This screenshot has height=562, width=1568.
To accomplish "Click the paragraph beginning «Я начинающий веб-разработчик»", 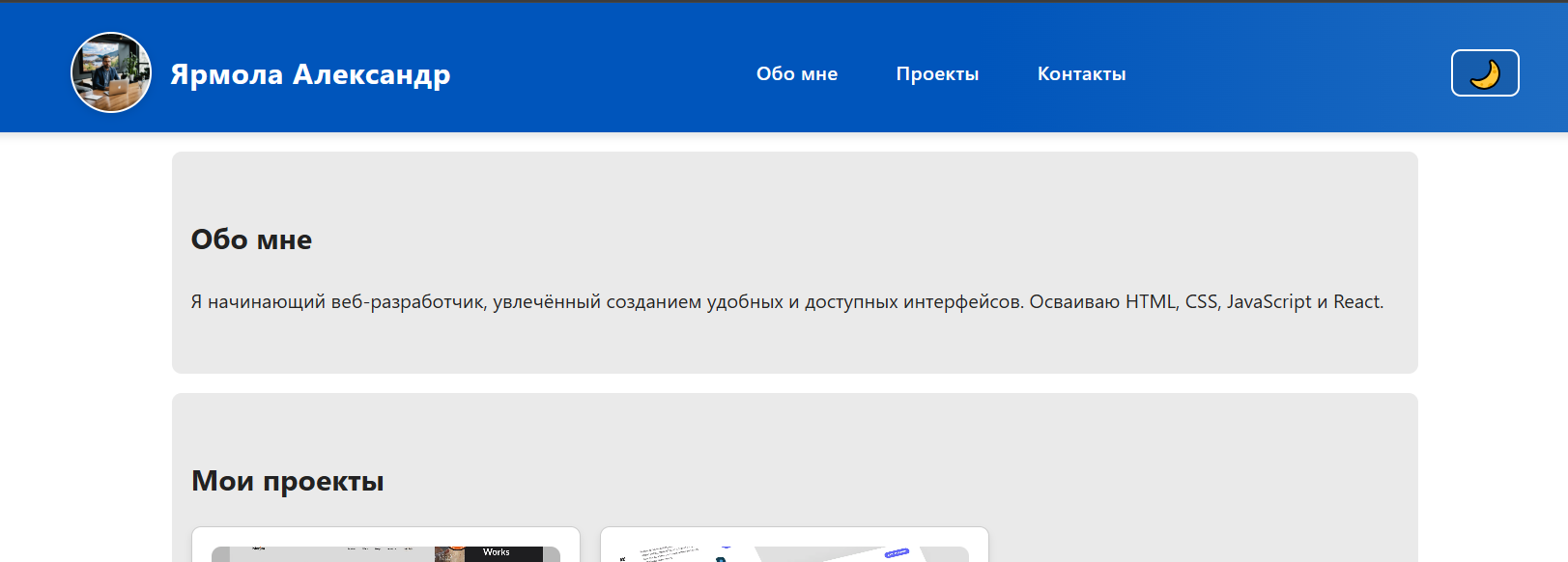I will [787, 301].
